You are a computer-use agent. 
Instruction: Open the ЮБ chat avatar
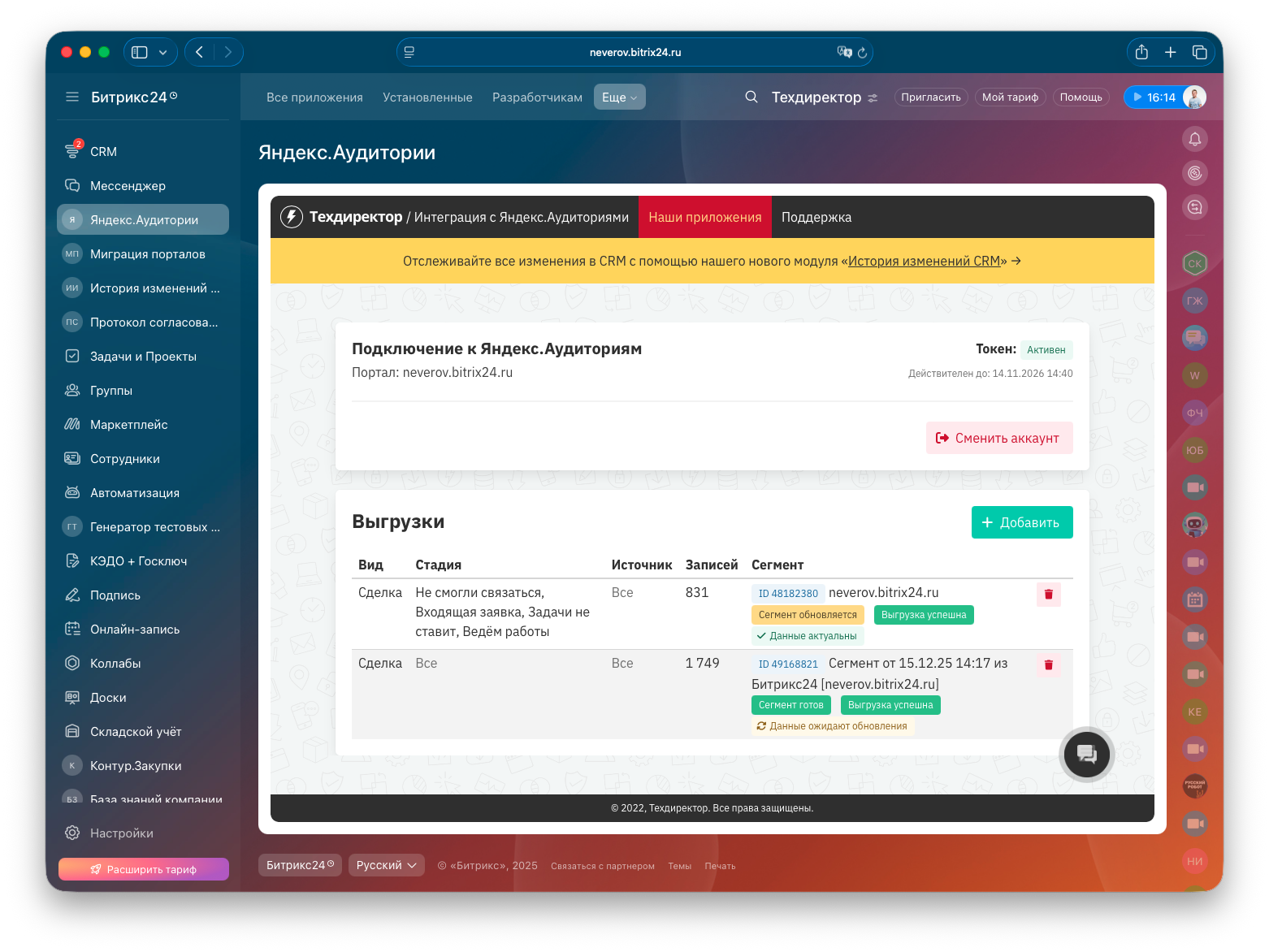[x=1195, y=450]
